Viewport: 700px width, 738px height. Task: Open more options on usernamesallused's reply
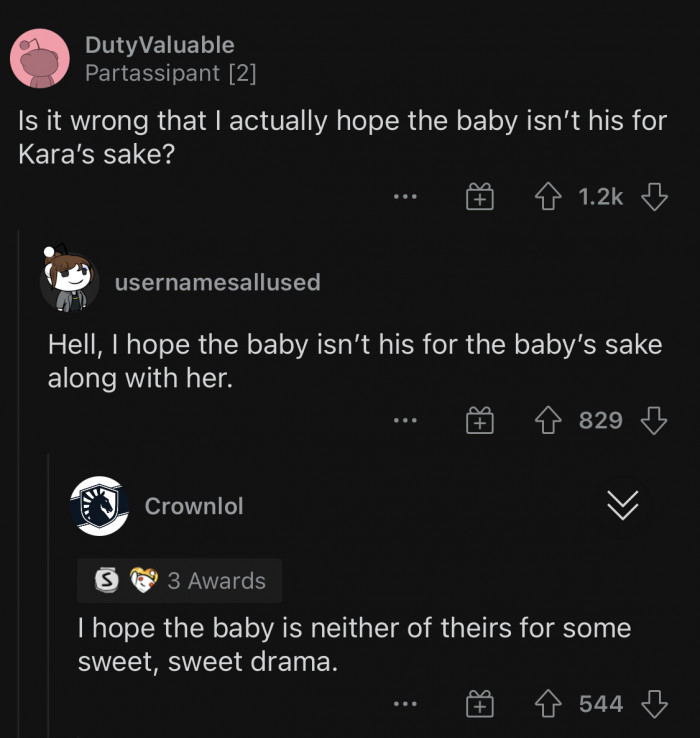click(x=404, y=421)
